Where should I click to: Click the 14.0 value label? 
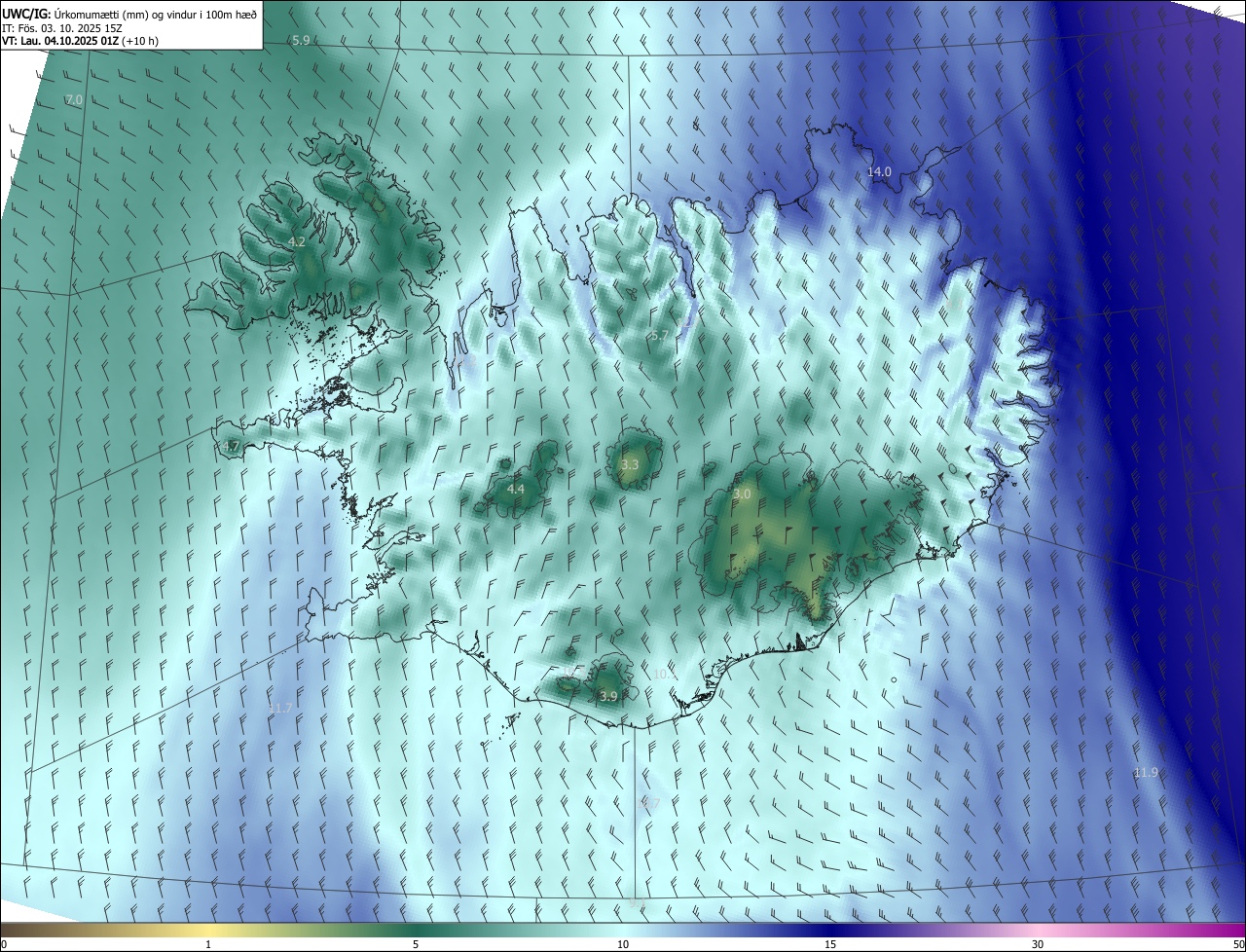point(879,172)
